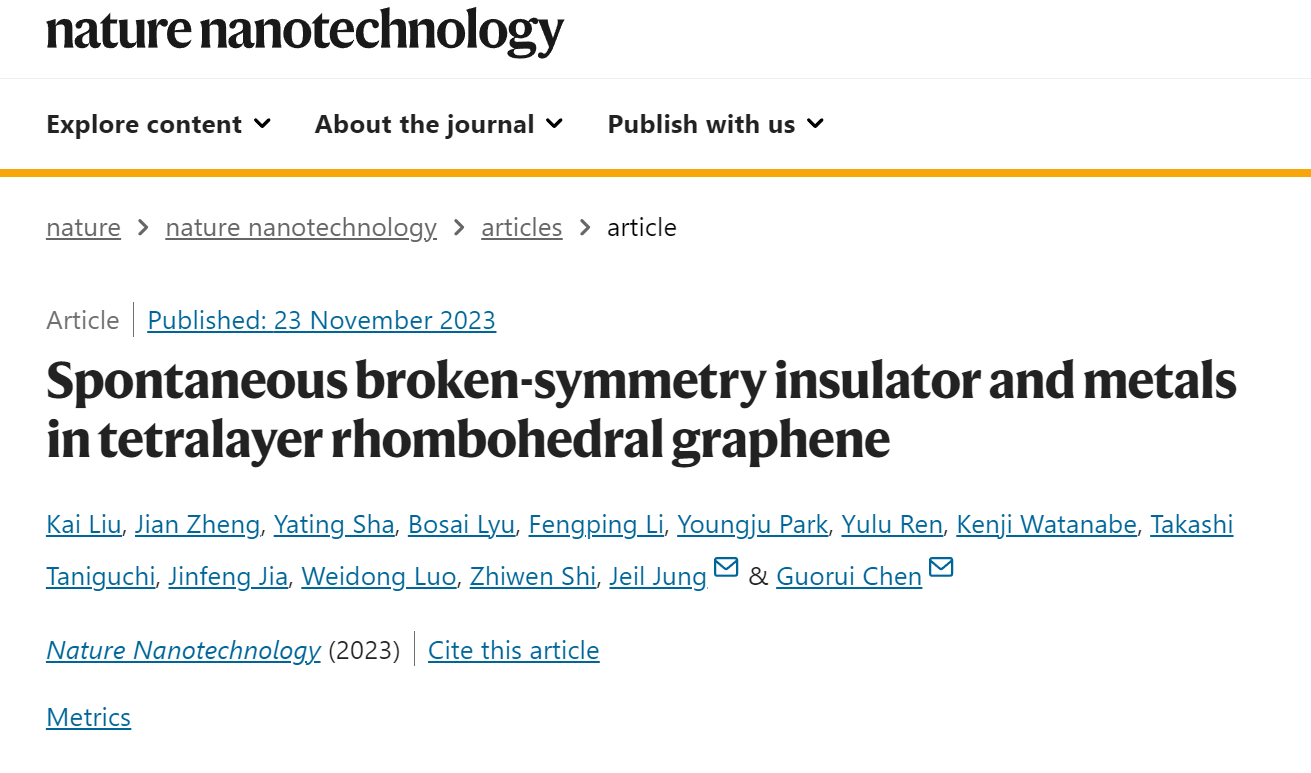The image size is (1311, 773).
Task: Open author Jinfeng Jia's link
Action: click(228, 577)
